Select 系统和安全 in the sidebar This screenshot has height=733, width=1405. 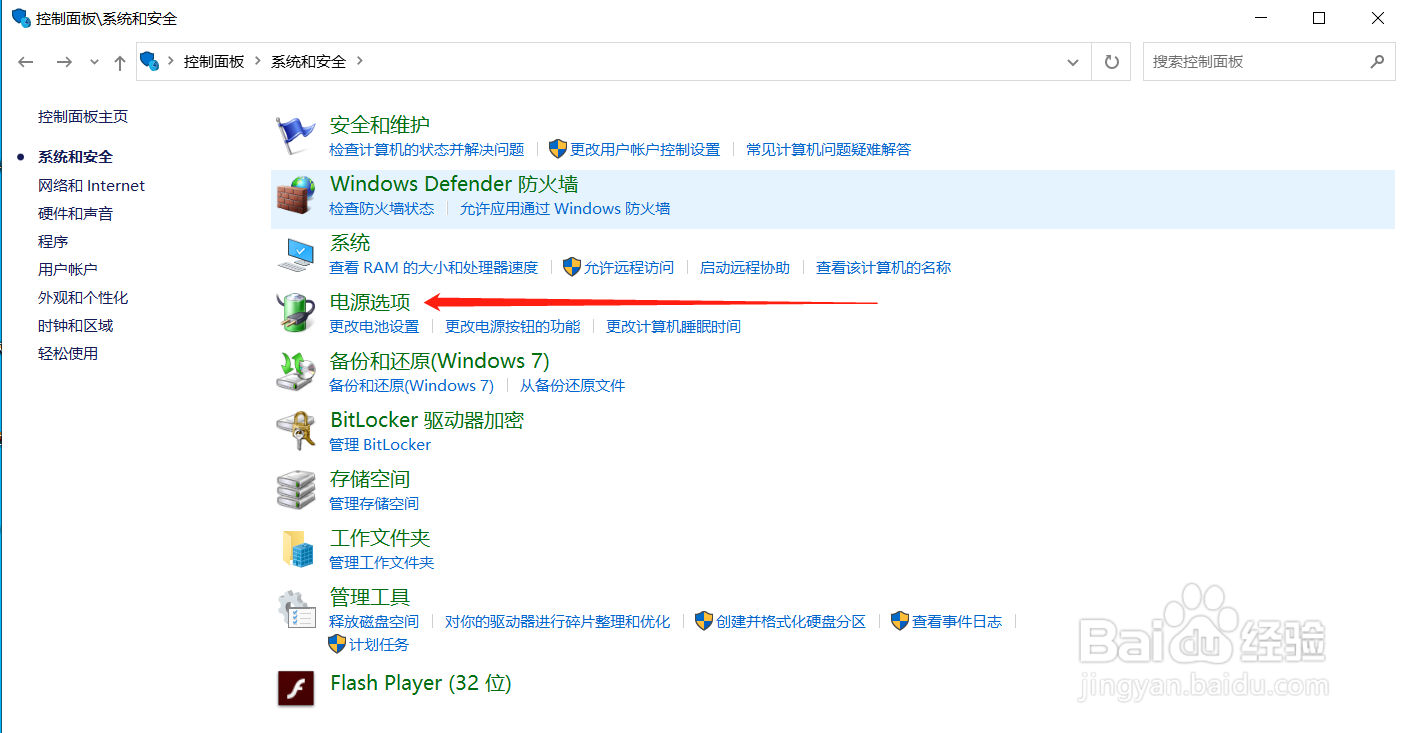(x=76, y=157)
